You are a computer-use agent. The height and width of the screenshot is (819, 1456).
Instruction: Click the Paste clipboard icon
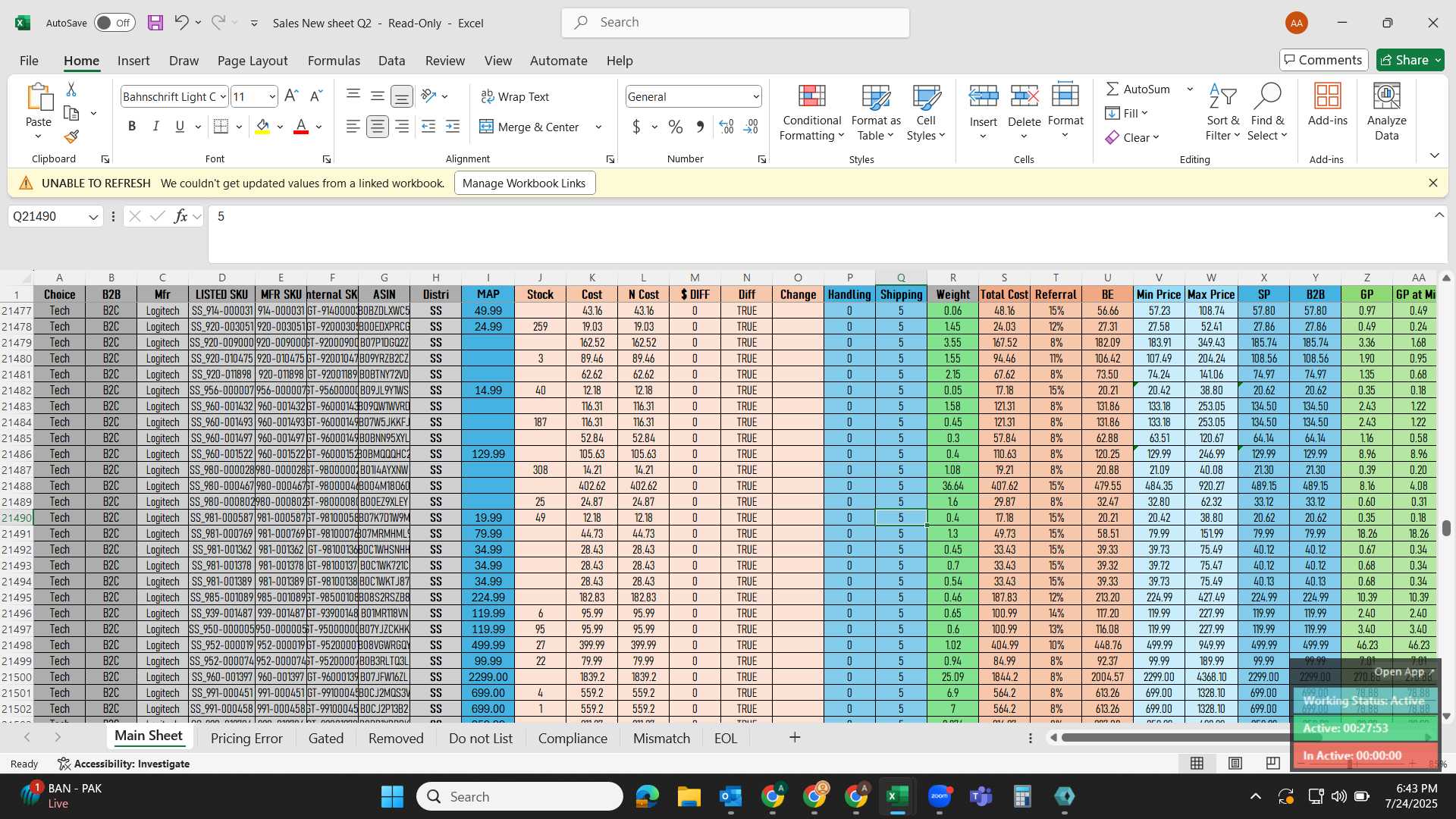pos(39,99)
